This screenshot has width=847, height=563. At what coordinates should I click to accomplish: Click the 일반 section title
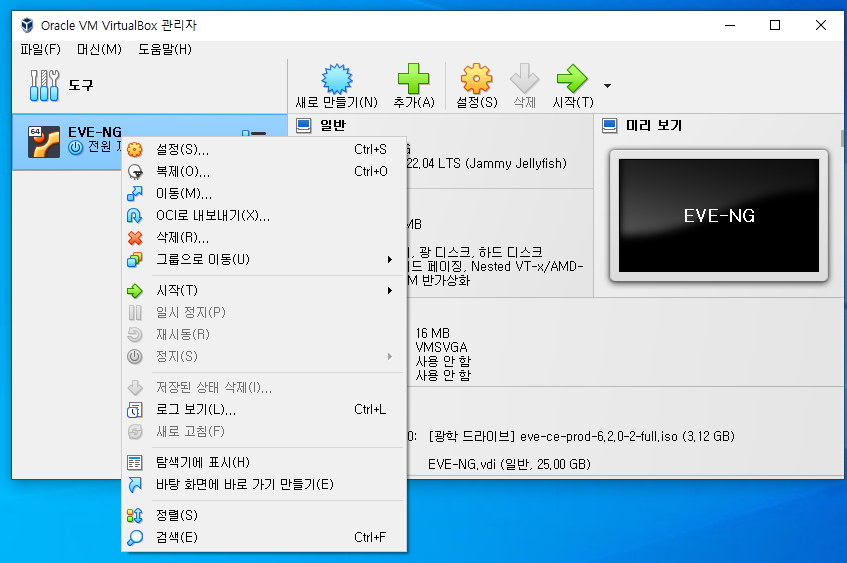pos(333,125)
